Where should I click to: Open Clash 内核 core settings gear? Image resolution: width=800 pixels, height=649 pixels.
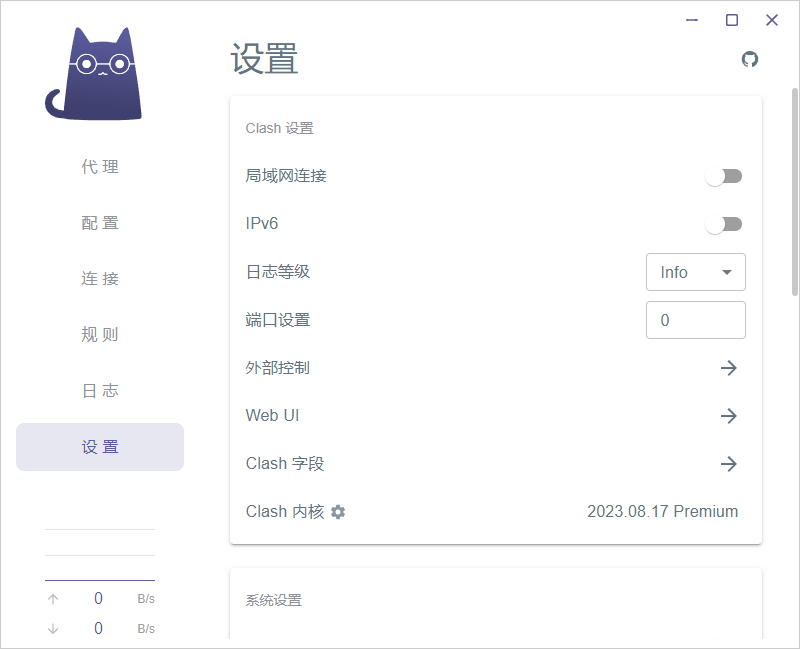(338, 512)
